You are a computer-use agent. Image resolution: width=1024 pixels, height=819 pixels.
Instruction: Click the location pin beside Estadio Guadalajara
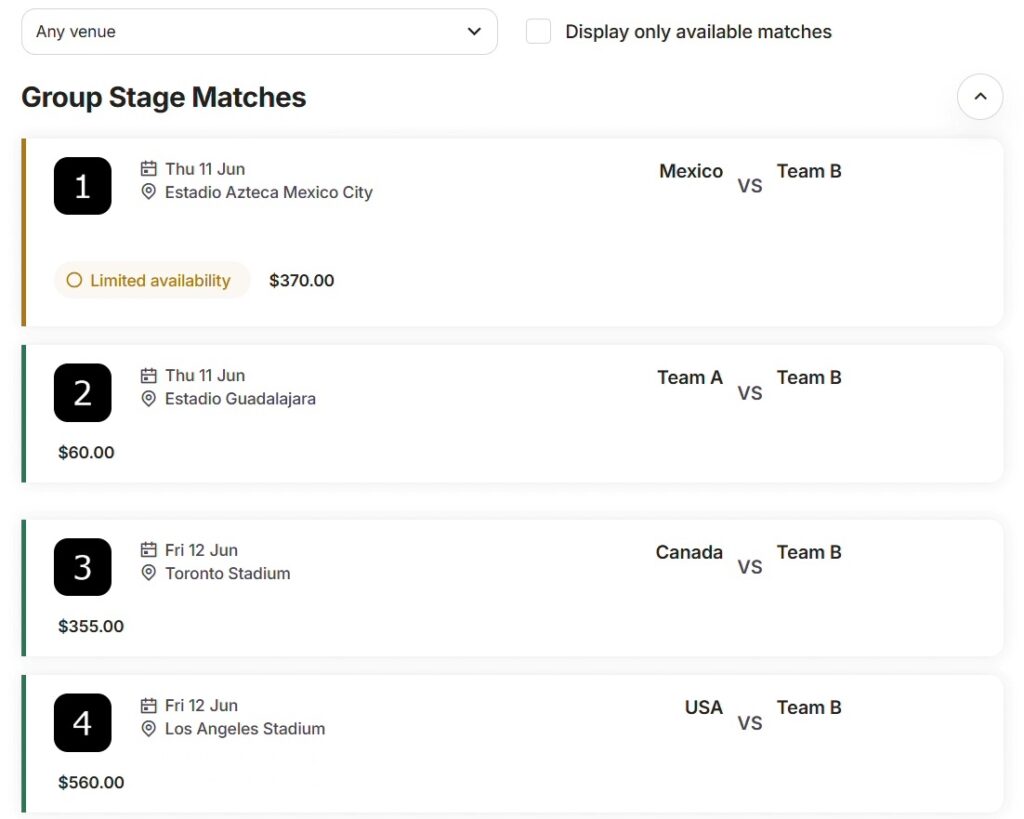point(149,399)
